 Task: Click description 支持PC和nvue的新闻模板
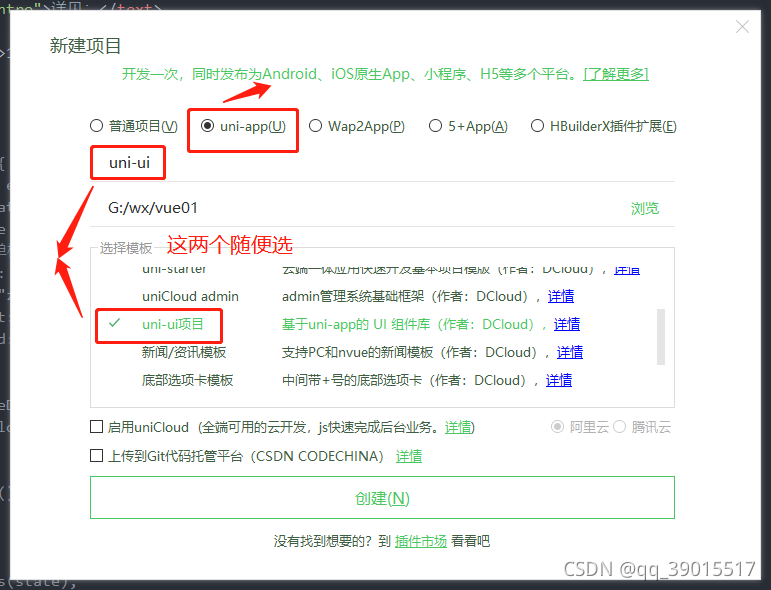357,353
